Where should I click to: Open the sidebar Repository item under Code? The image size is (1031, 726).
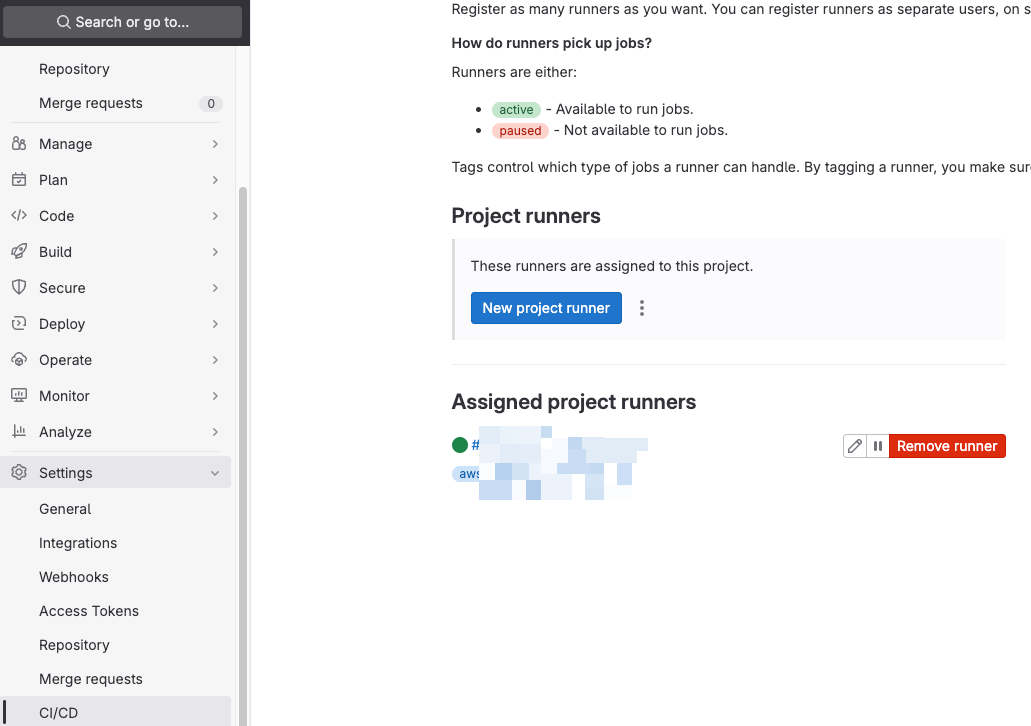[74, 69]
